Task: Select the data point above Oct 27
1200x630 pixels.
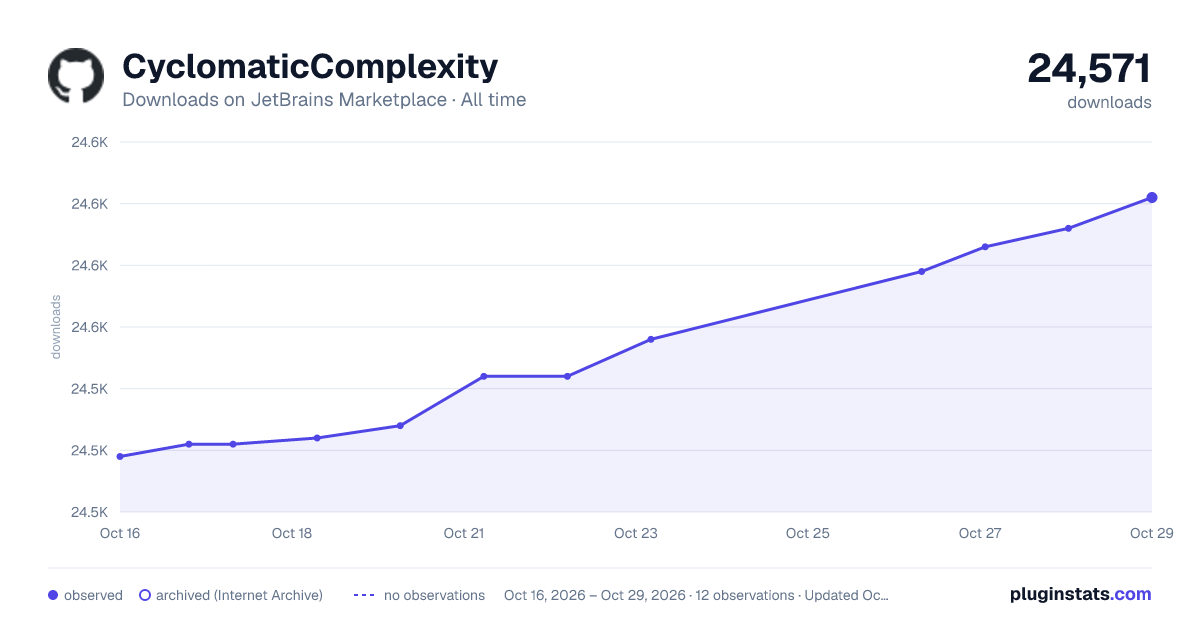Action: pos(985,247)
